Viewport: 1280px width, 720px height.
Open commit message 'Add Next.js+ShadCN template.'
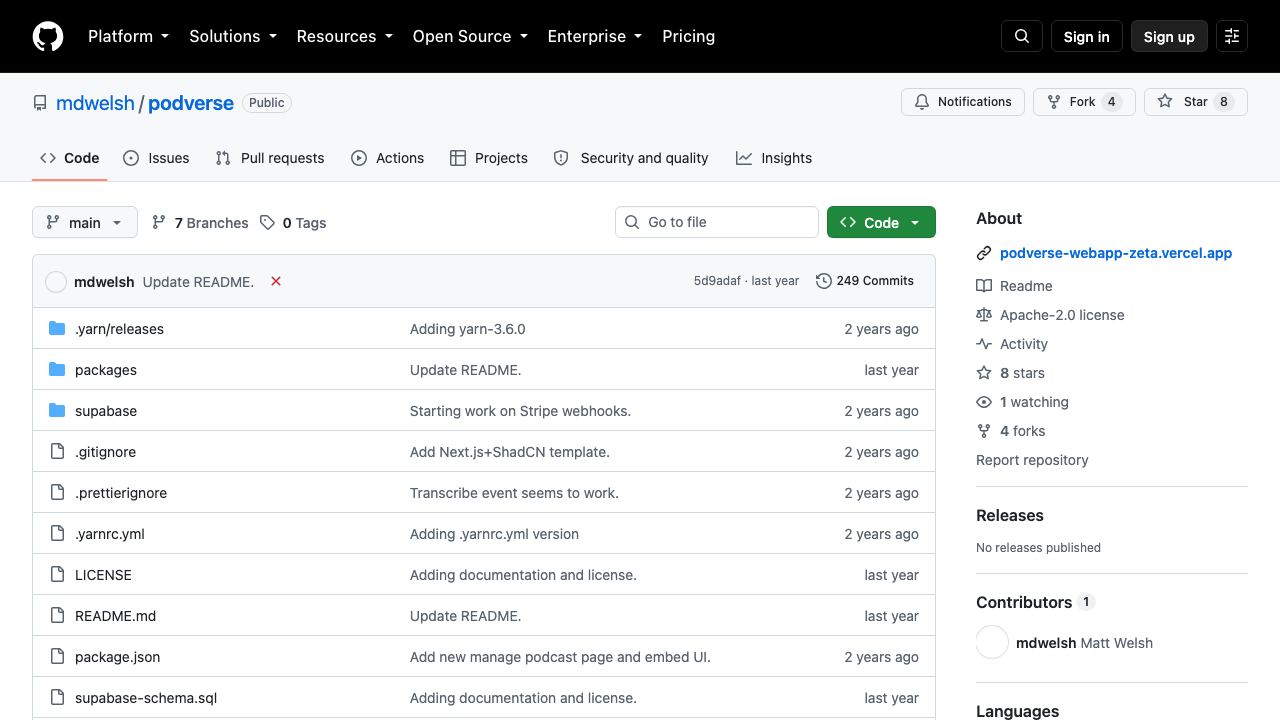[x=510, y=452]
